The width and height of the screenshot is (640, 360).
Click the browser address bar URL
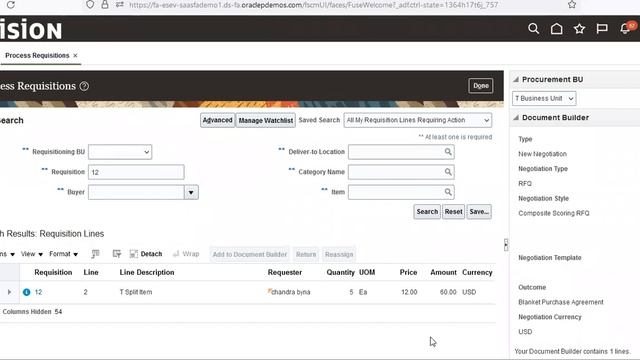tap(313, 5)
